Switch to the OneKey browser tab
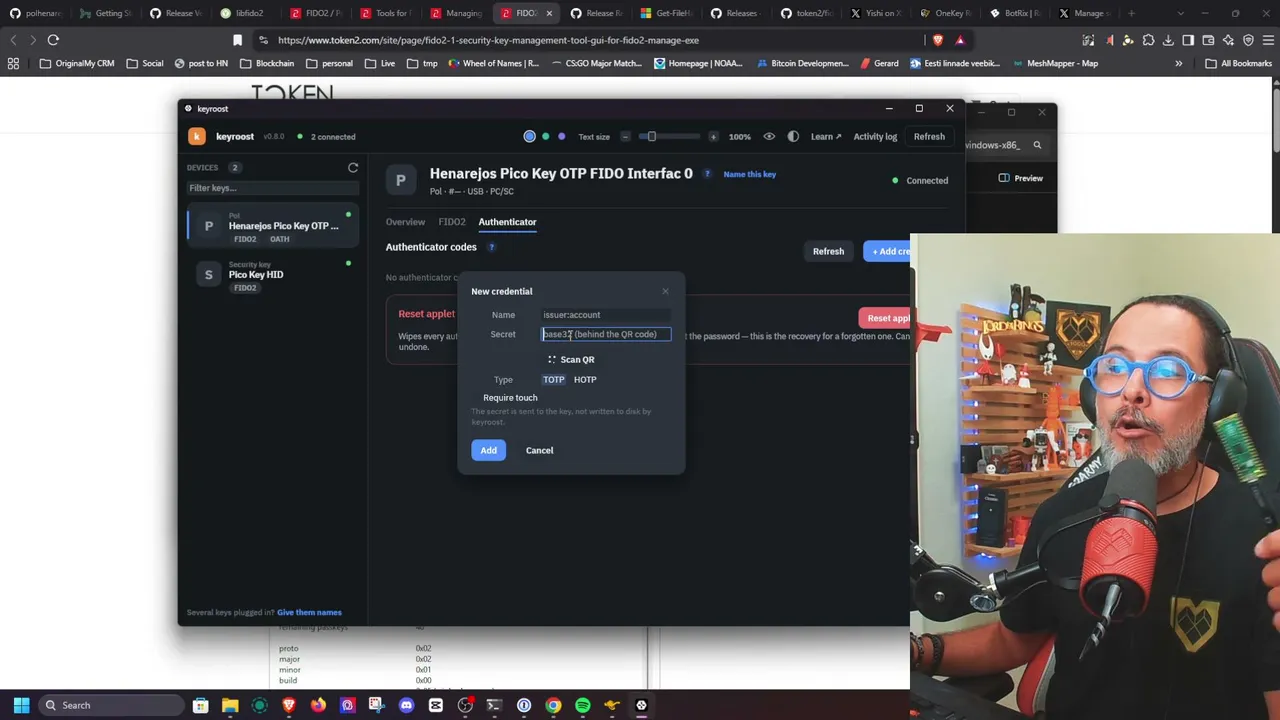 point(947,13)
